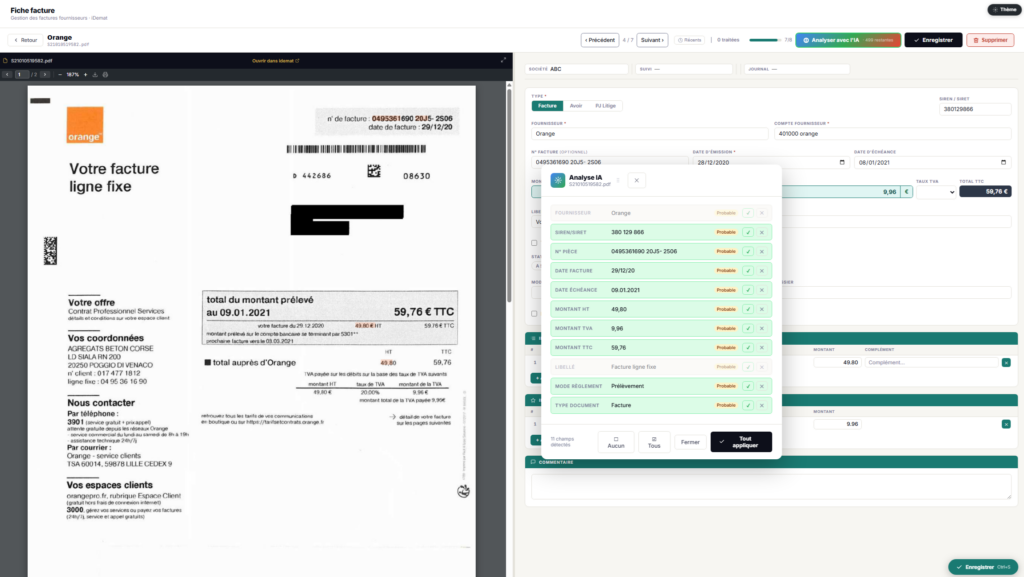The height and width of the screenshot is (577, 1024).
Task: Reject the Date Facture suggestion
Action: click(x=761, y=271)
